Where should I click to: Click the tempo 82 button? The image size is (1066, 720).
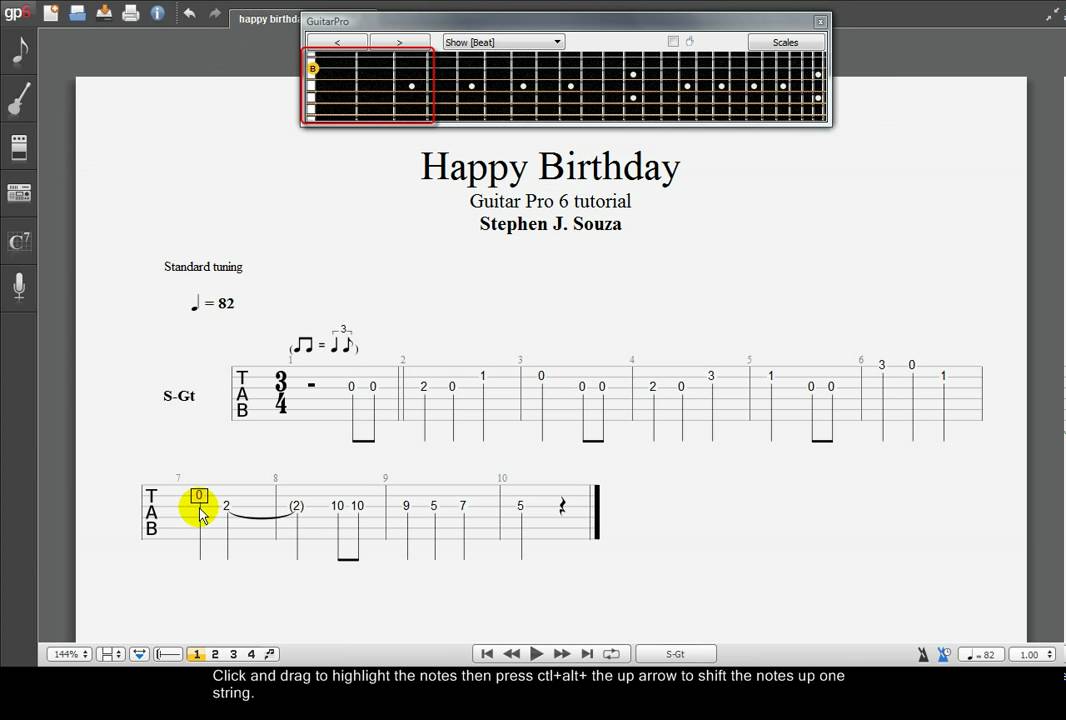pos(981,654)
